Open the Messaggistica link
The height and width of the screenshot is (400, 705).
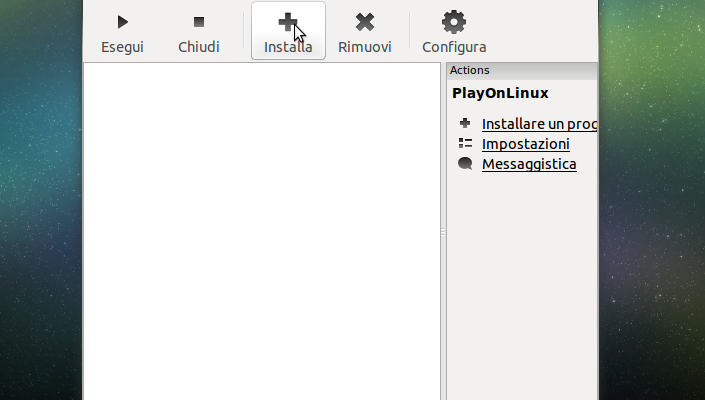[x=529, y=164]
